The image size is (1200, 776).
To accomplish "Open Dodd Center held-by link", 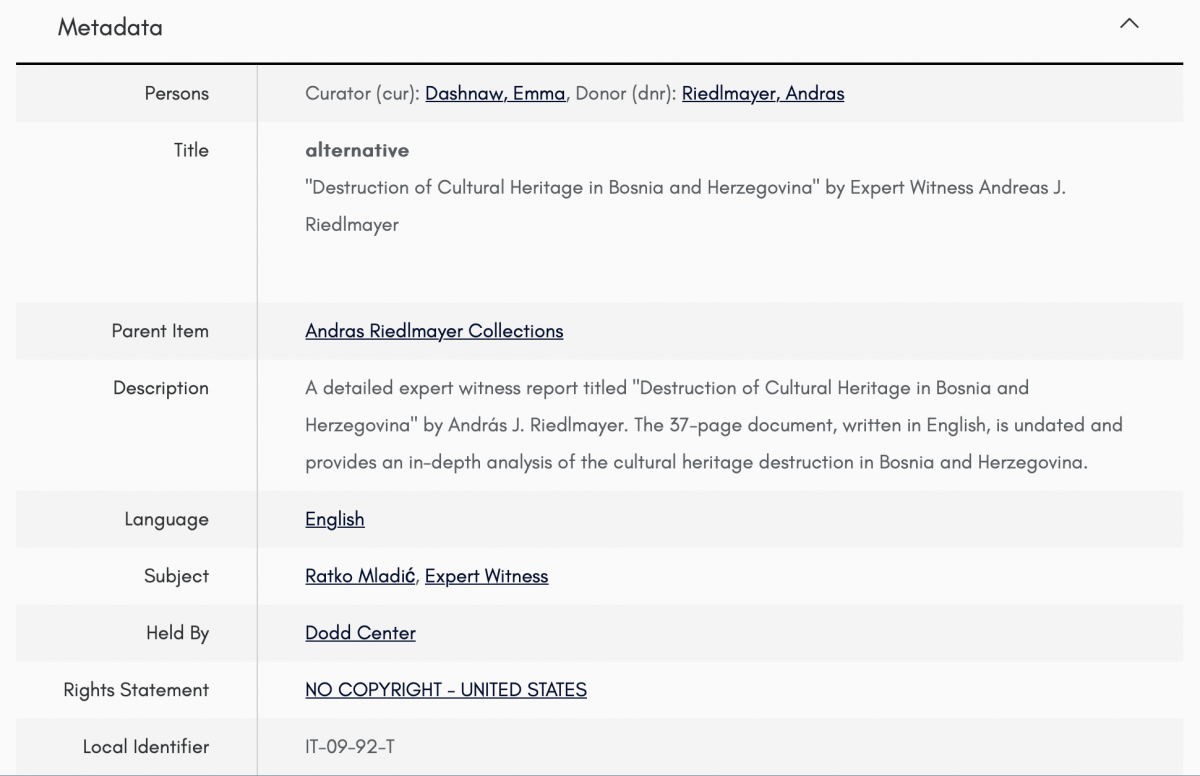I will point(360,633).
